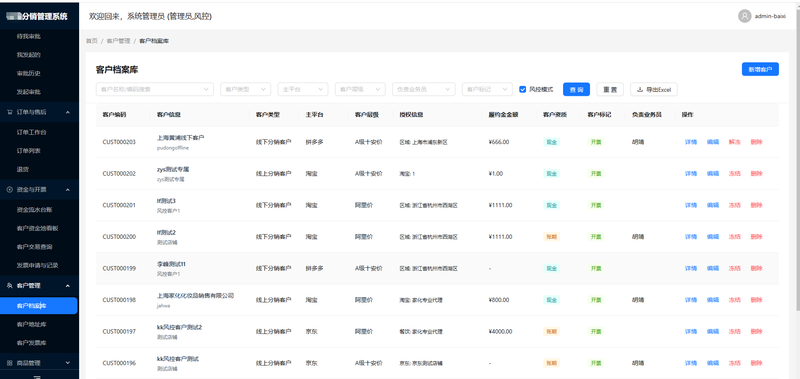This screenshot has height=379, width=800.
Task: Click customer code CUST000202
Action: pos(119,173)
